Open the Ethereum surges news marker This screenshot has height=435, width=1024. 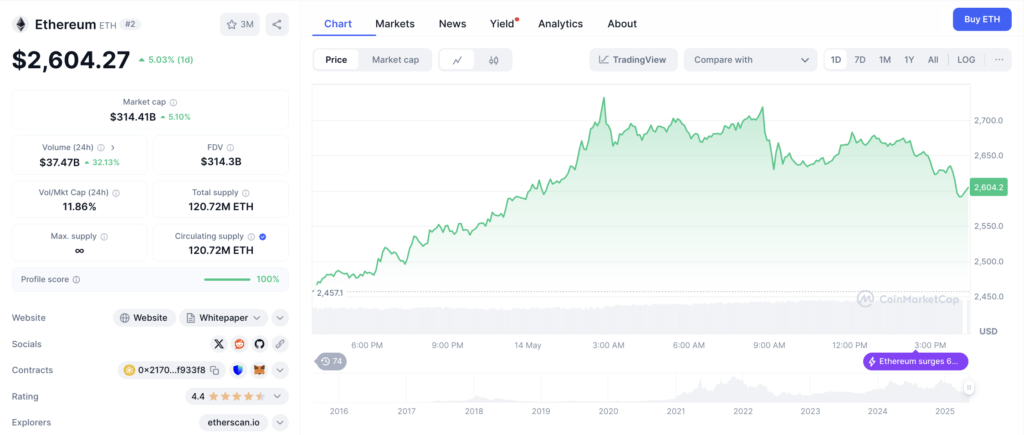pos(916,361)
